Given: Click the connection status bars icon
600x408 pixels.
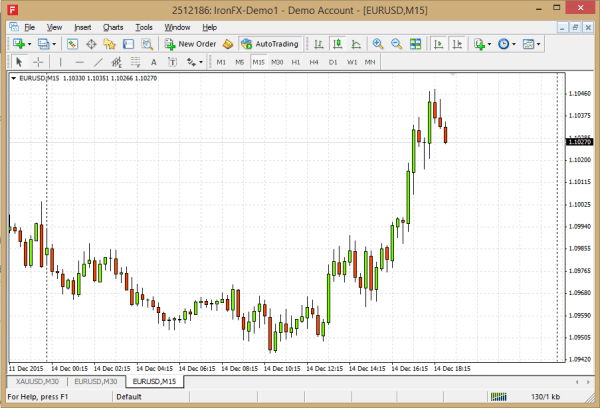Looking at the screenshot, I should tap(499, 397).
